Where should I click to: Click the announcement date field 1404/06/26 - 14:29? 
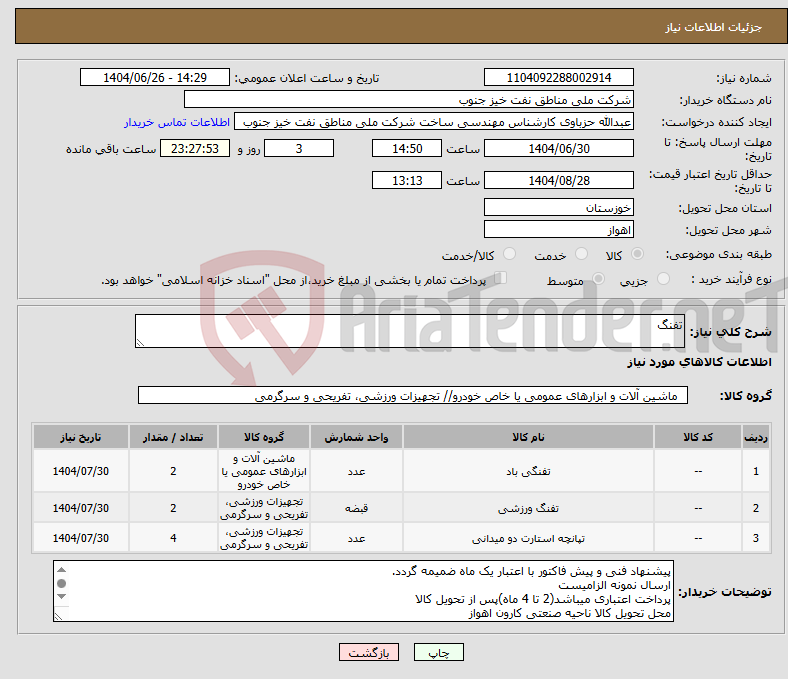tap(155, 77)
